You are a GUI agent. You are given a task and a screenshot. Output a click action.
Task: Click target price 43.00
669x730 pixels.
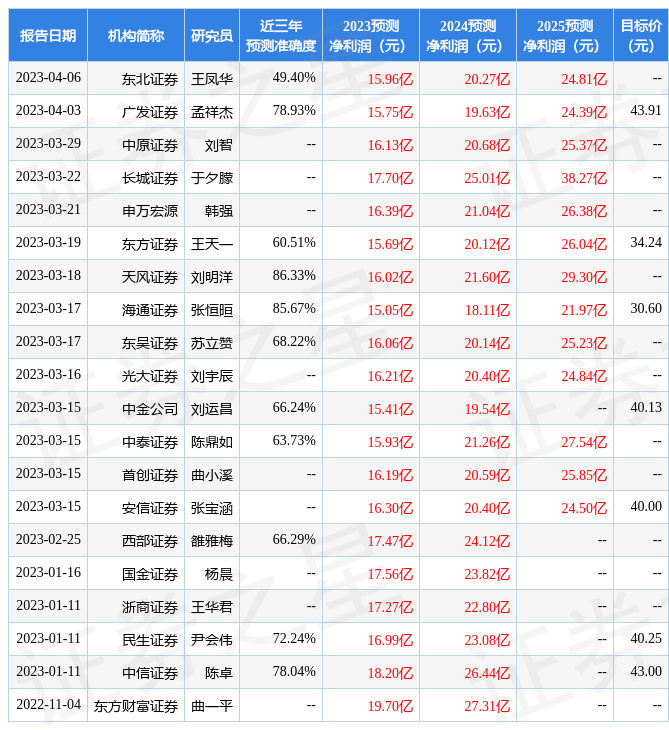(x=646, y=672)
